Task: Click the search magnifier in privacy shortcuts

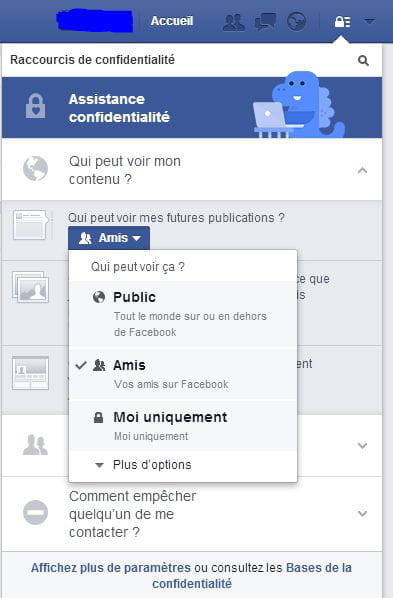Action: coord(363,60)
